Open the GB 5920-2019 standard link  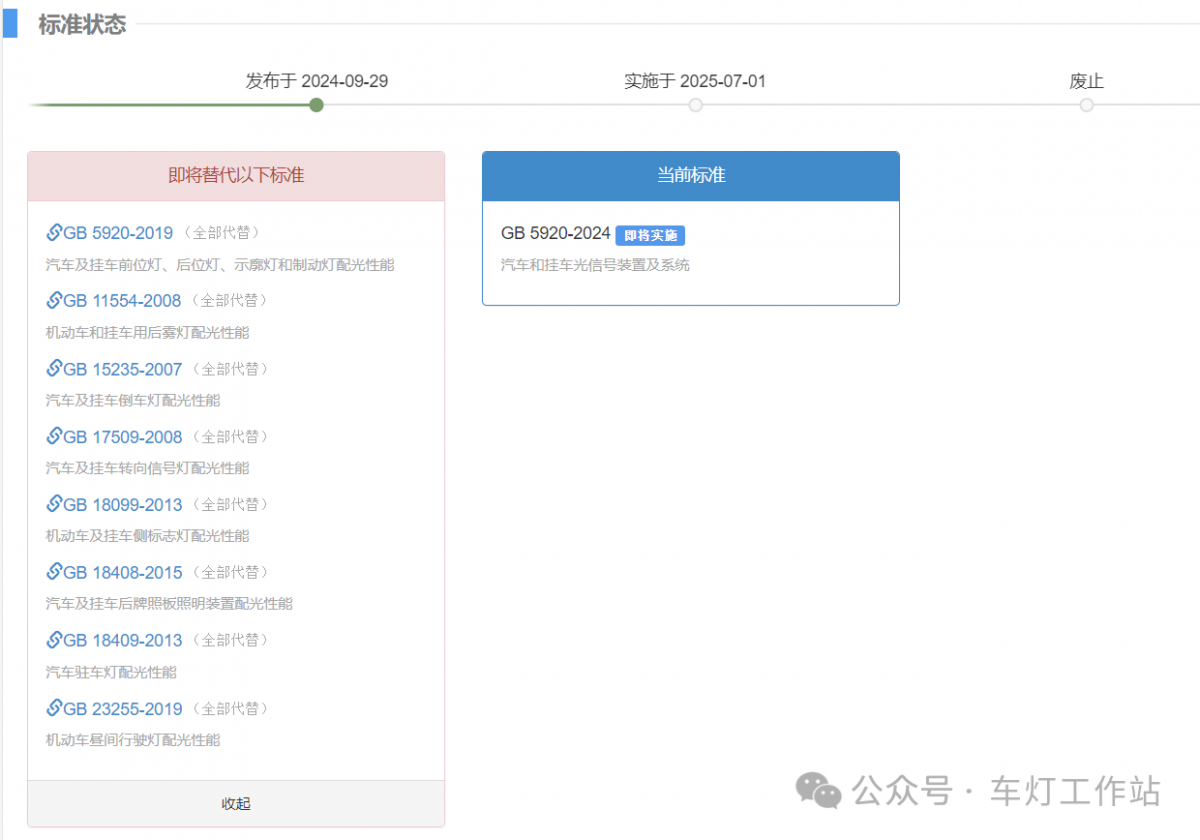117,232
